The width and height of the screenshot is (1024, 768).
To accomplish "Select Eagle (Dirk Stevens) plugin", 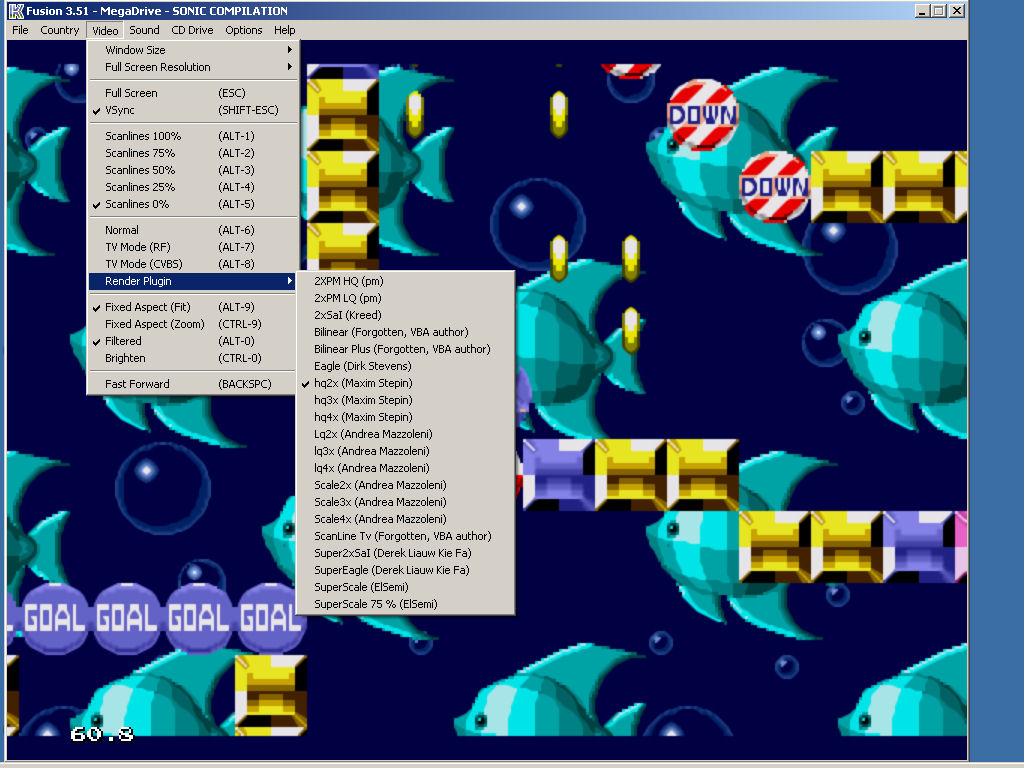I will [406, 366].
